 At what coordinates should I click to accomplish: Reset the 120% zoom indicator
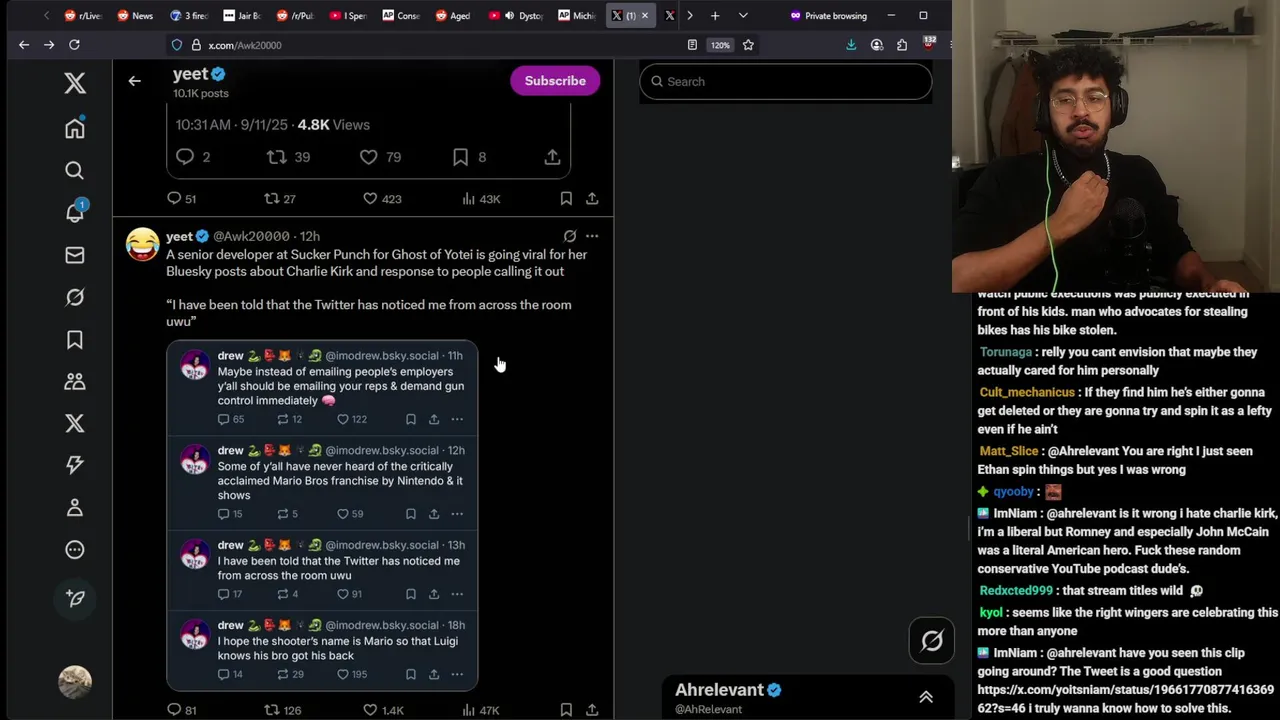click(720, 45)
